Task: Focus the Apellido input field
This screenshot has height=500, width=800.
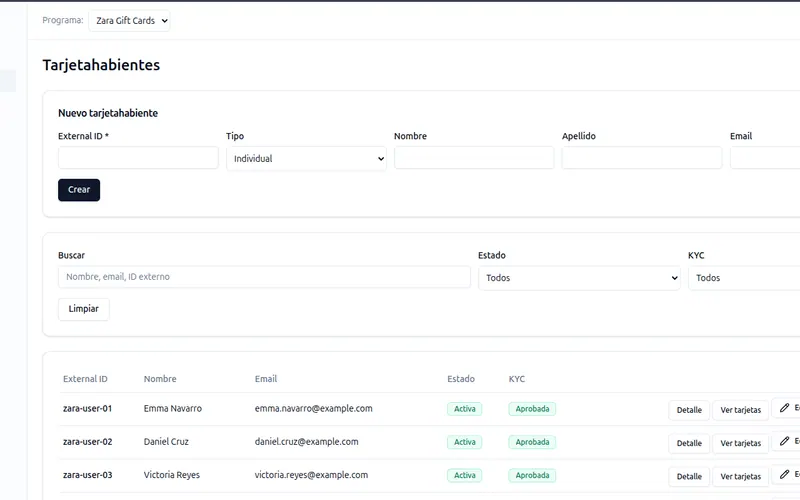Action: 642,158
